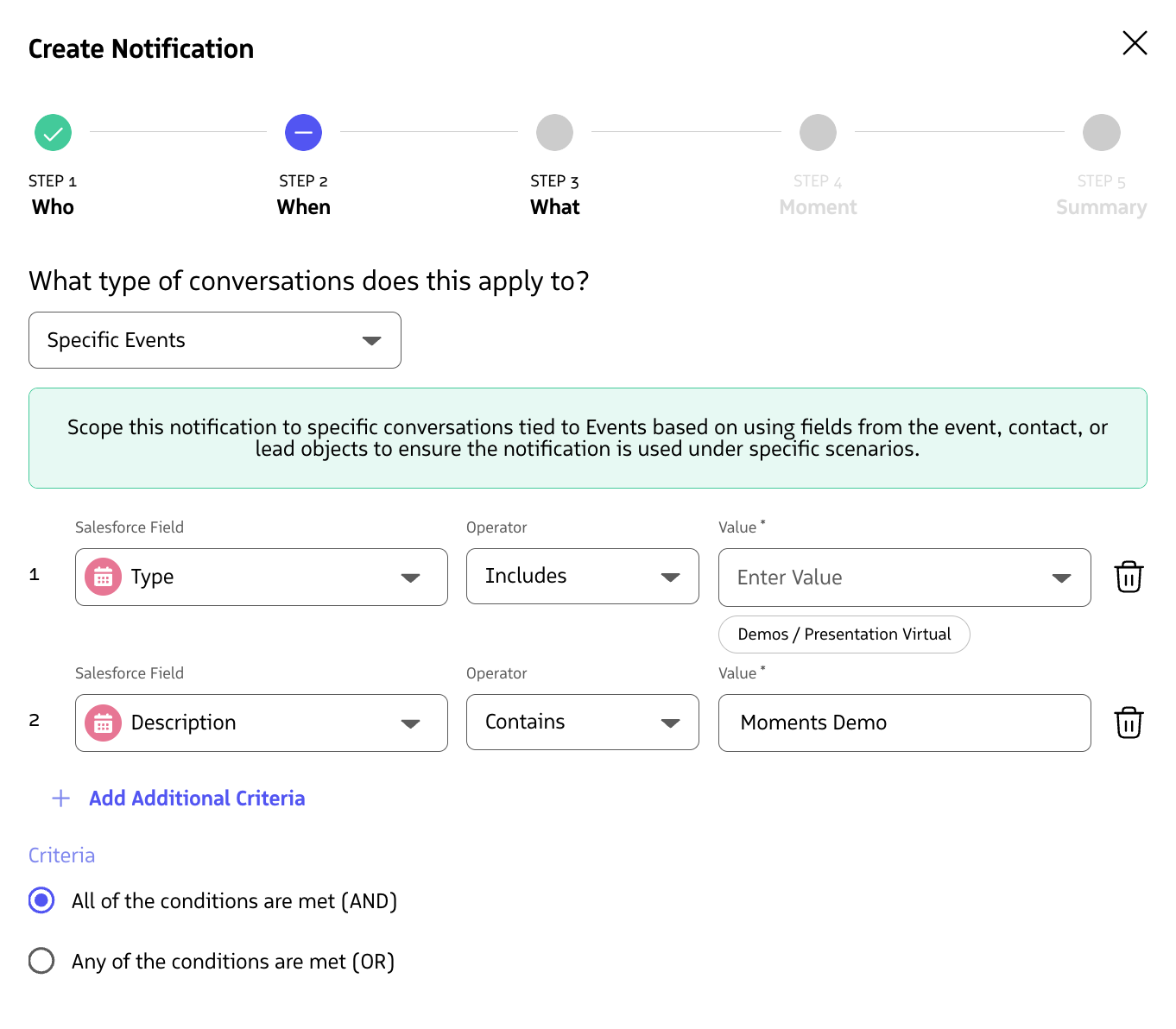Click the Moments Demo value input field

coord(904,723)
